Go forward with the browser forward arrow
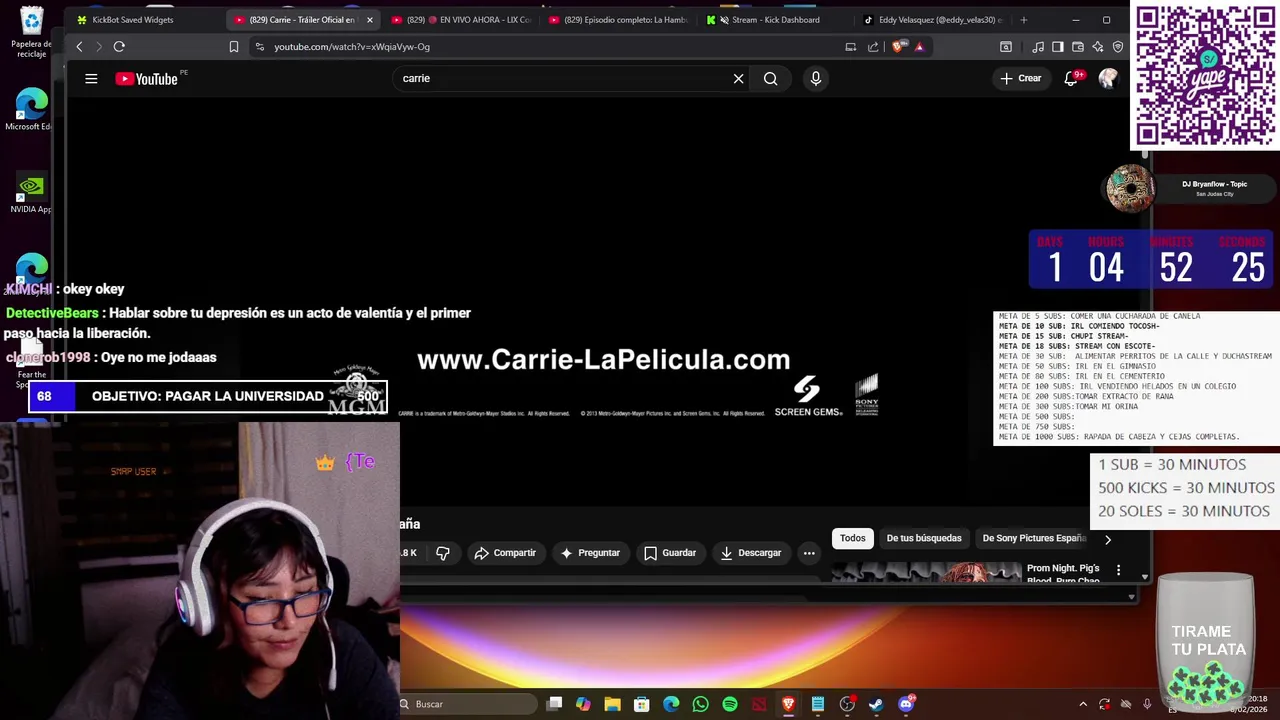The height and width of the screenshot is (720, 1280). (99, 47)
